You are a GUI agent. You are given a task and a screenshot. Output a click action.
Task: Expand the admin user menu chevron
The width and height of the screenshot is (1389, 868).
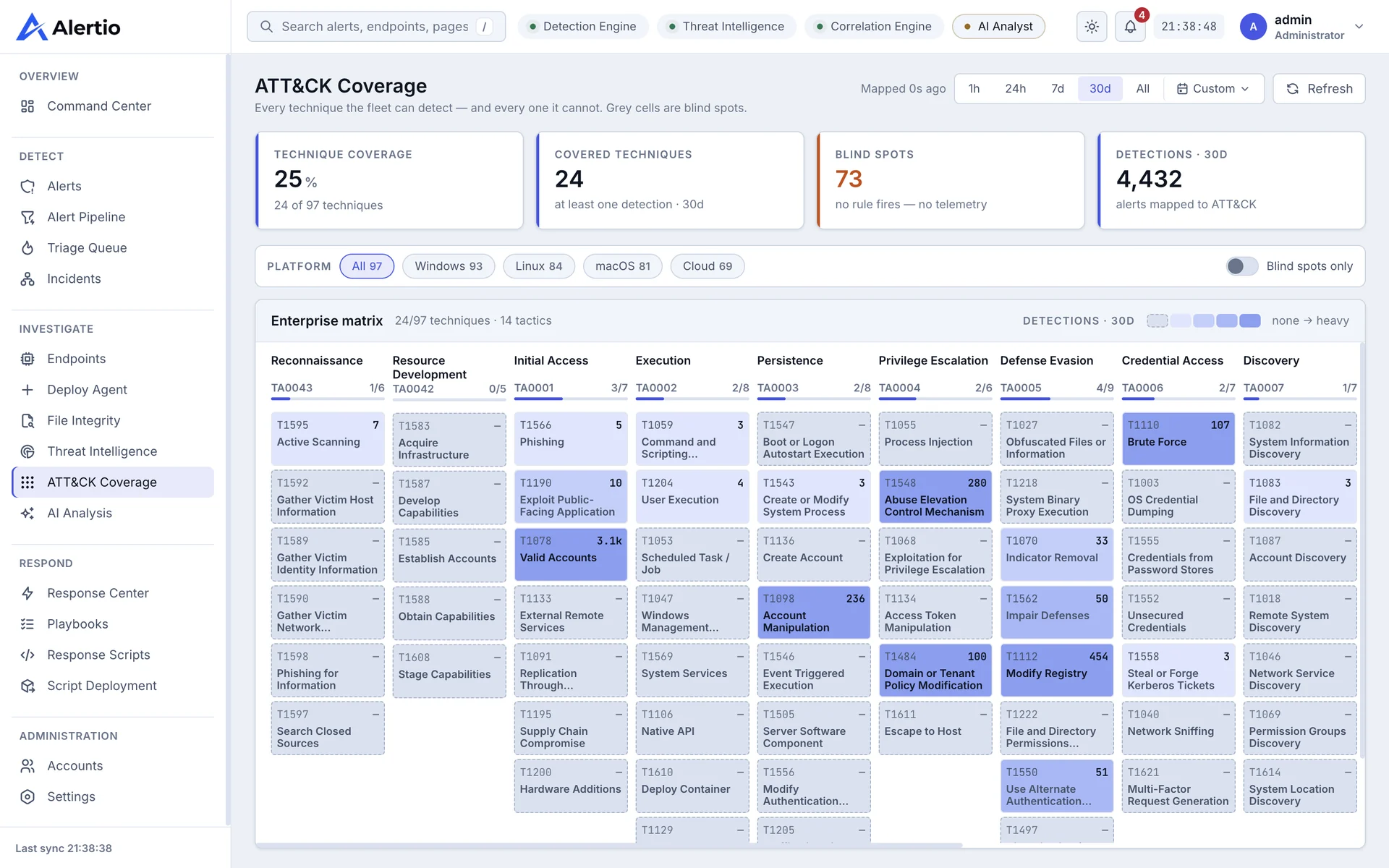click(x=1359, y=27)
